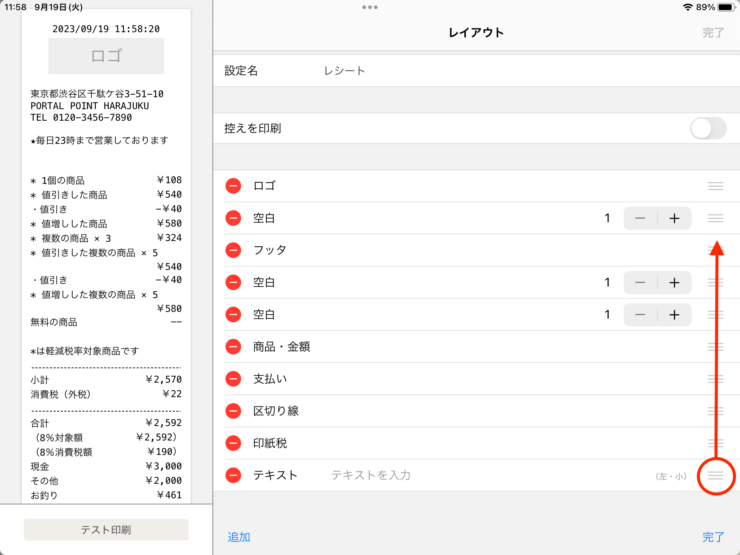The height and width of the screenshot is (555, 740).
Task: Delete the ロゴ row with its red minus
Action: (x=233, y=186)
